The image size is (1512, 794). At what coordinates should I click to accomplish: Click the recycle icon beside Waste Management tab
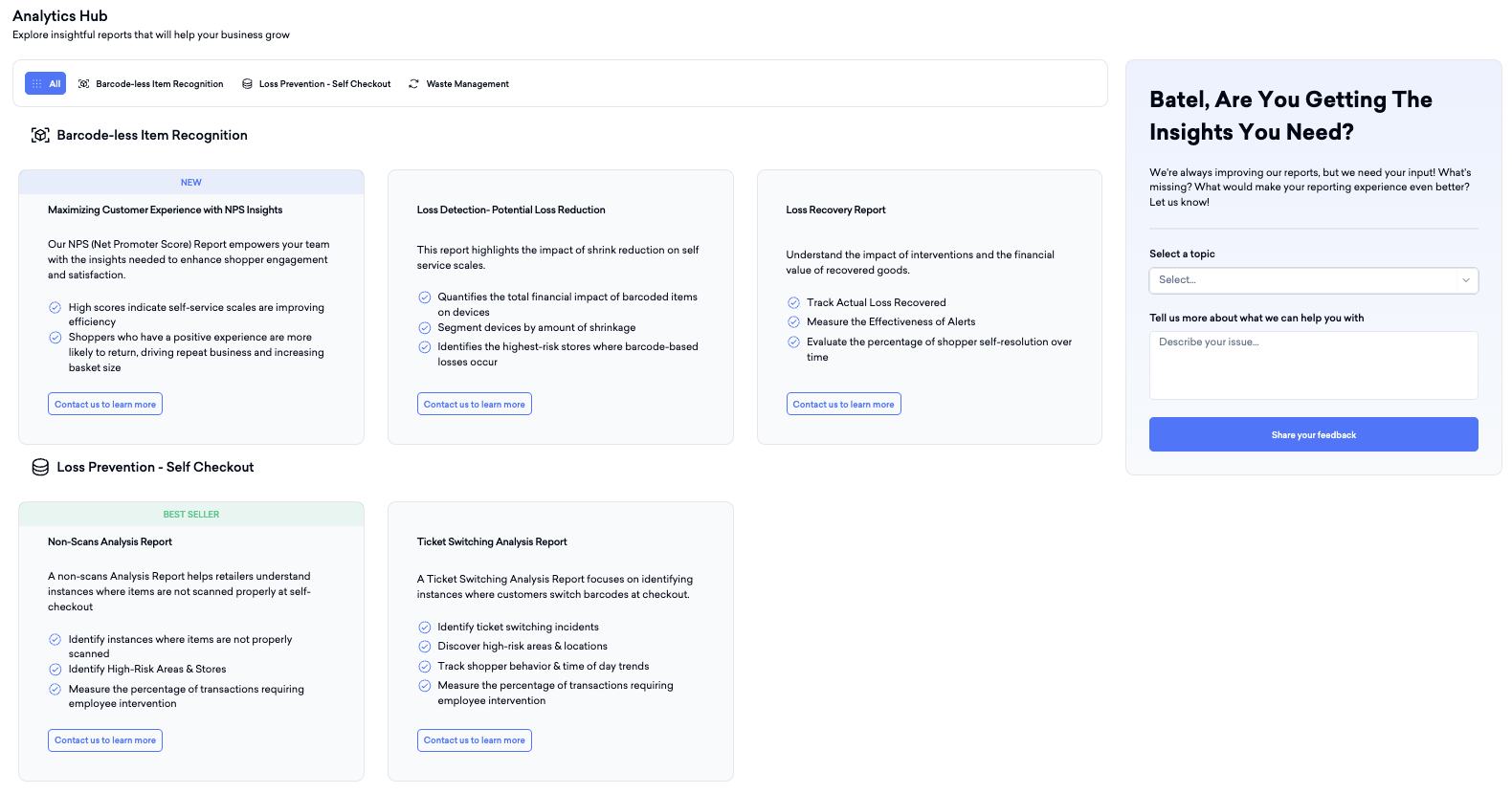[413, 84]
